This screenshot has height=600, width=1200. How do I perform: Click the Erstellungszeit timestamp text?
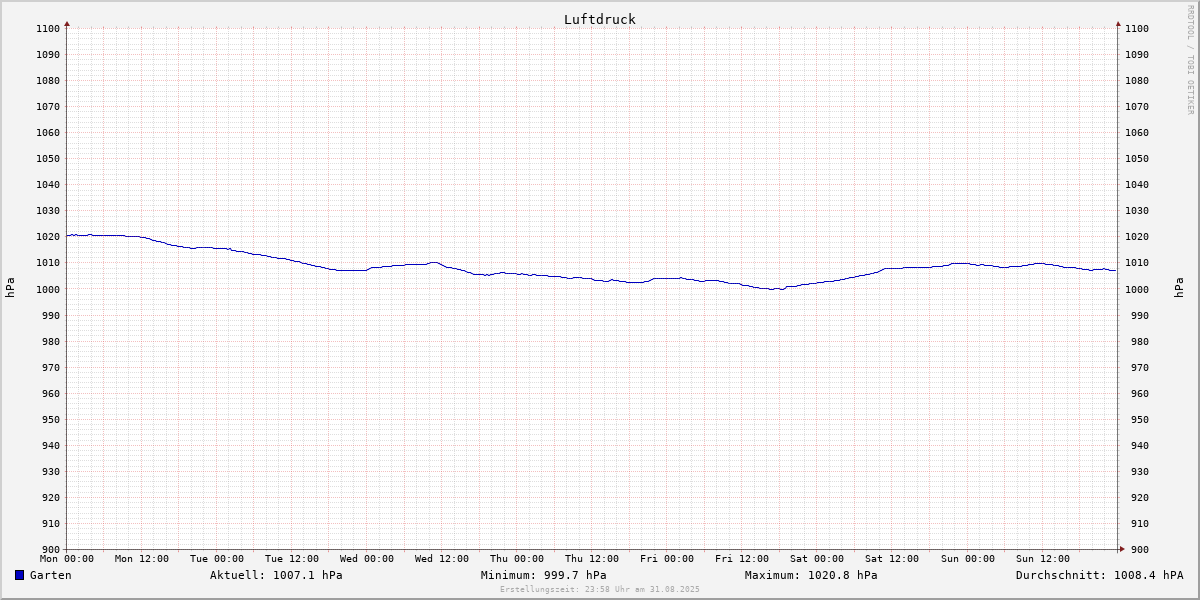pyautogui.click(x=600, y=589)
